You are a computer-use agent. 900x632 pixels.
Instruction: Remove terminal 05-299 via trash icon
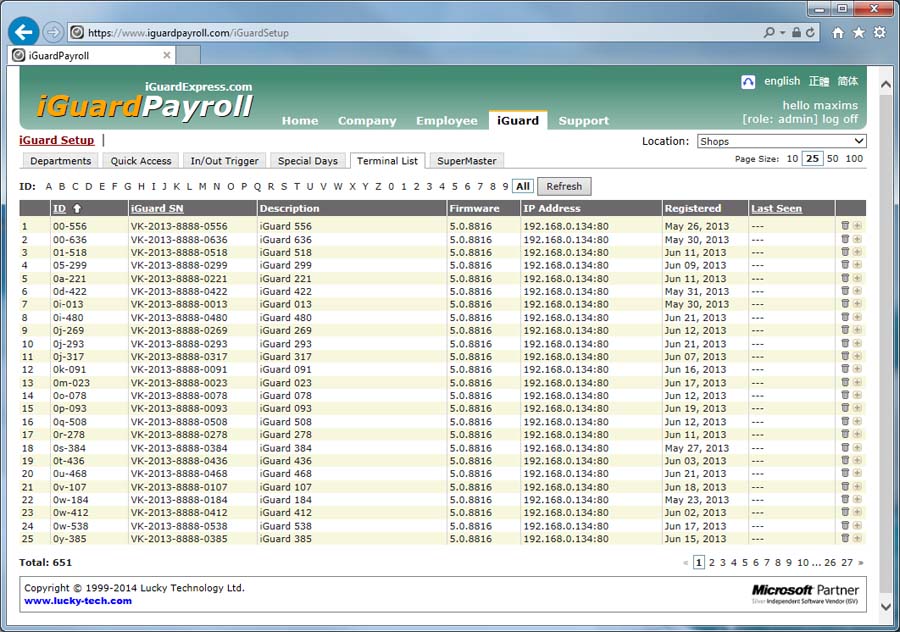845,265
